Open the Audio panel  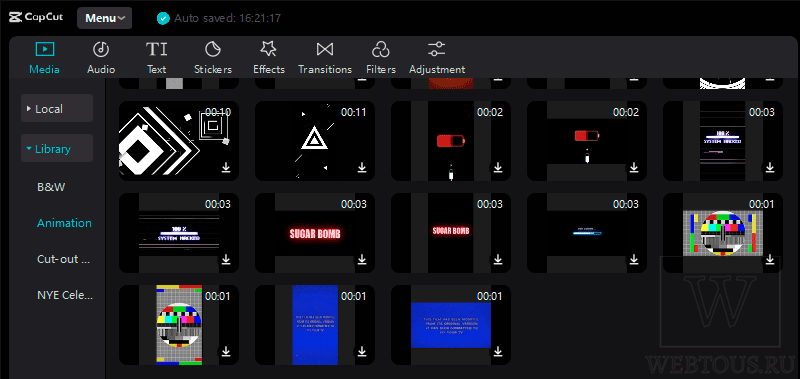click(101, 58)
